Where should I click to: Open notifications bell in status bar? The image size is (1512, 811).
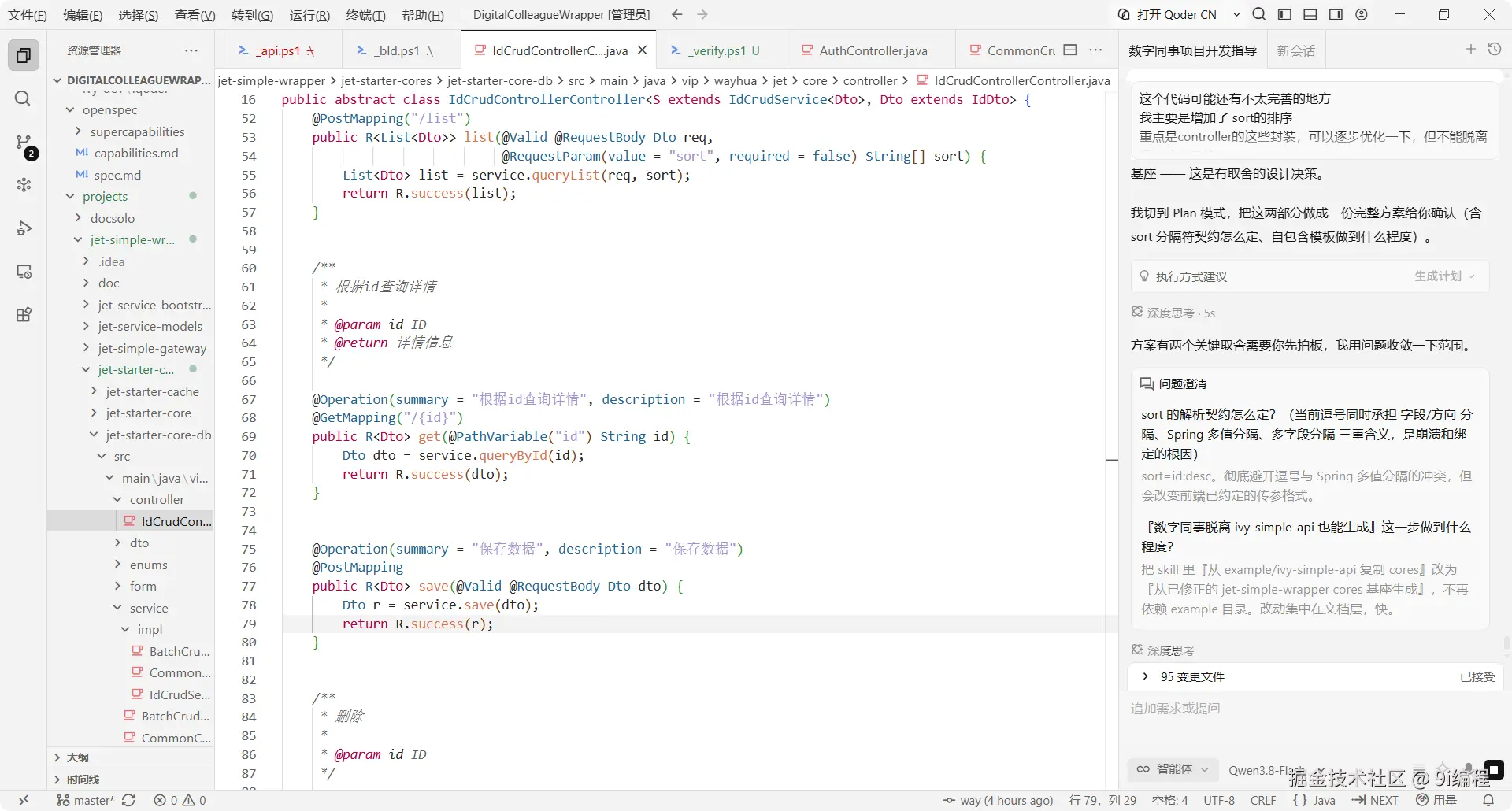(1488, 800)
